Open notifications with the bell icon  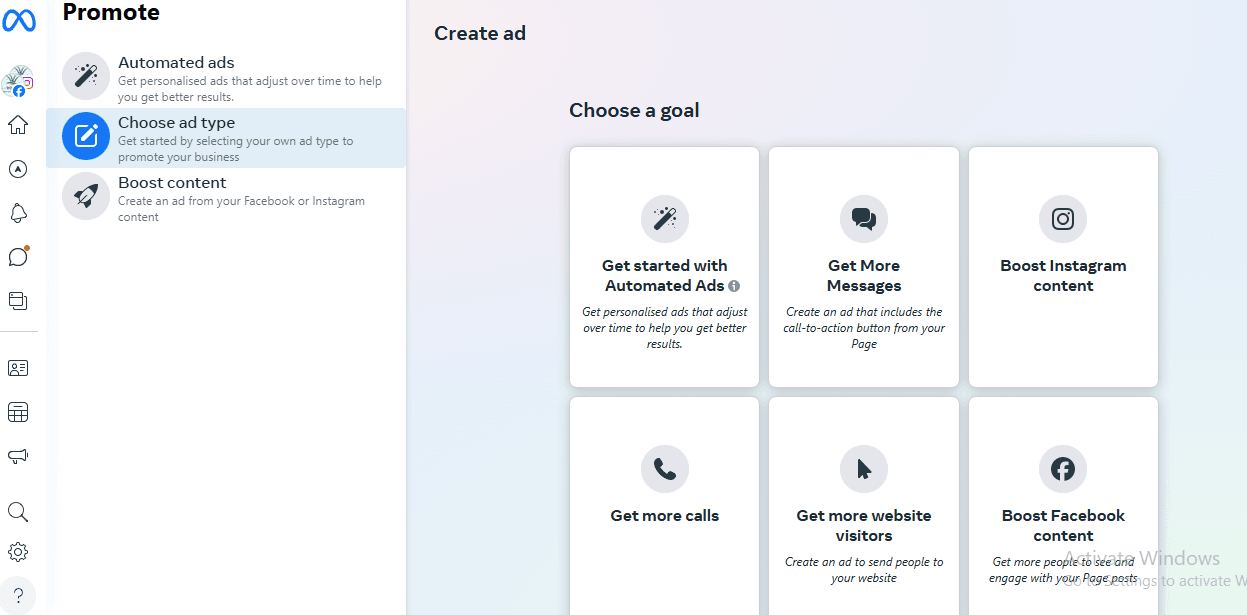pyautogui.click(x=18, y=213)
